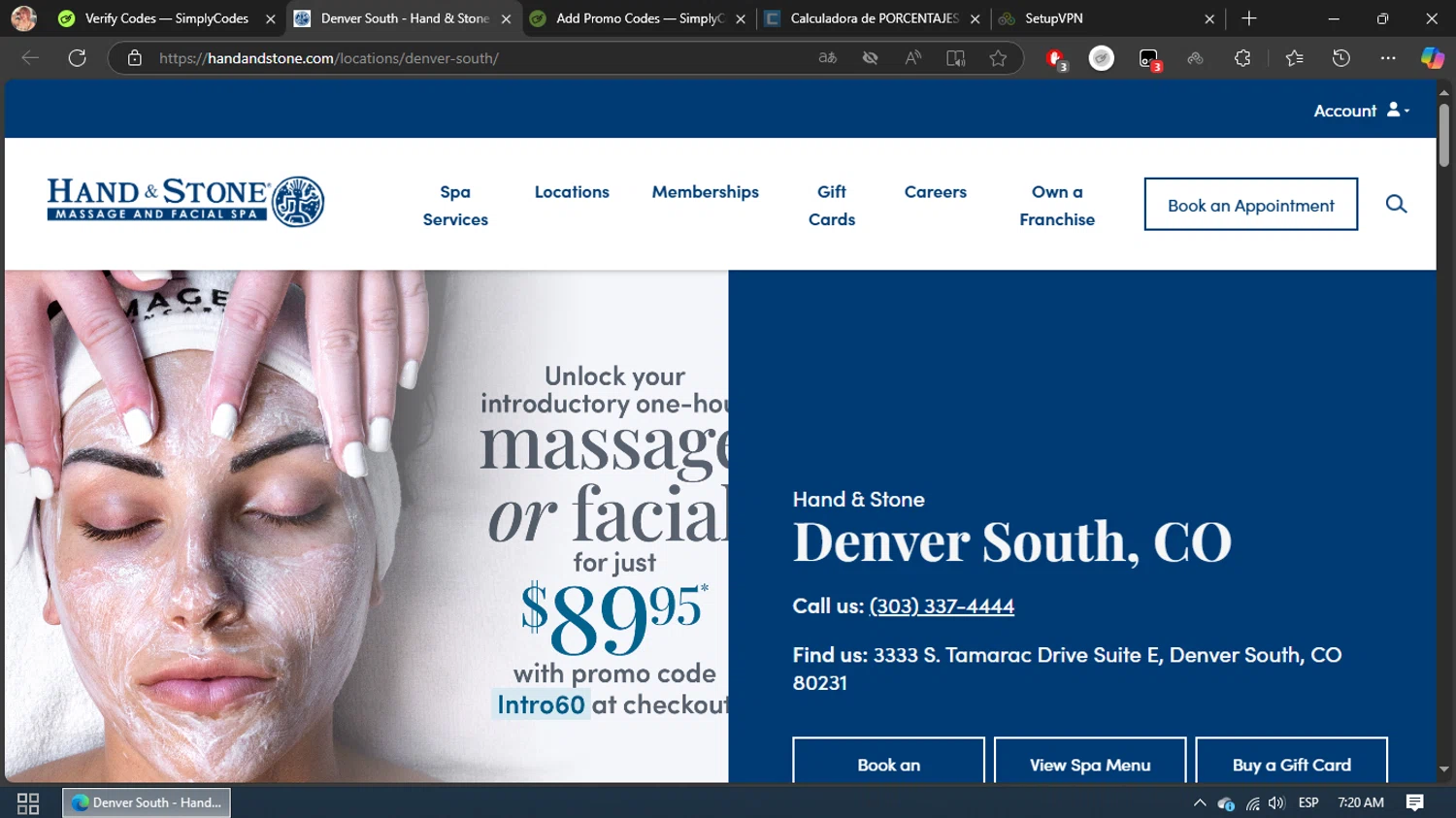Viewport: 1456px width, 818px height.
Task: Open SetupVPN extension icon in toolbar
Action: point(1195,58)
